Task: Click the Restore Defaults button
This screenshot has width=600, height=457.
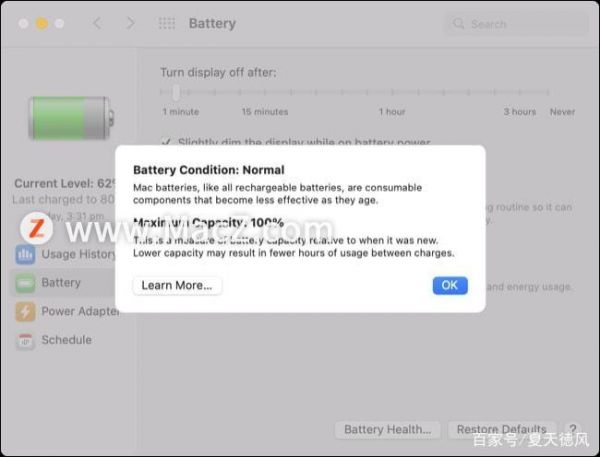Action: click(502, 429)
